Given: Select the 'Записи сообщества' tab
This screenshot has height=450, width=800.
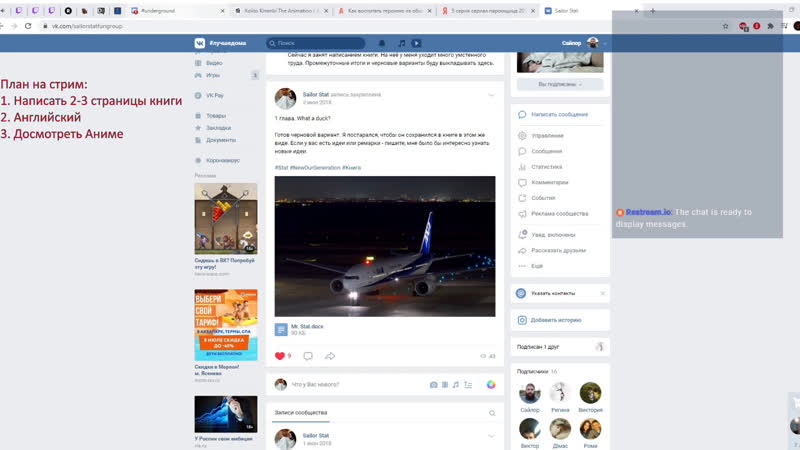Looking at the screenshot, I should (x=301, y=412).
